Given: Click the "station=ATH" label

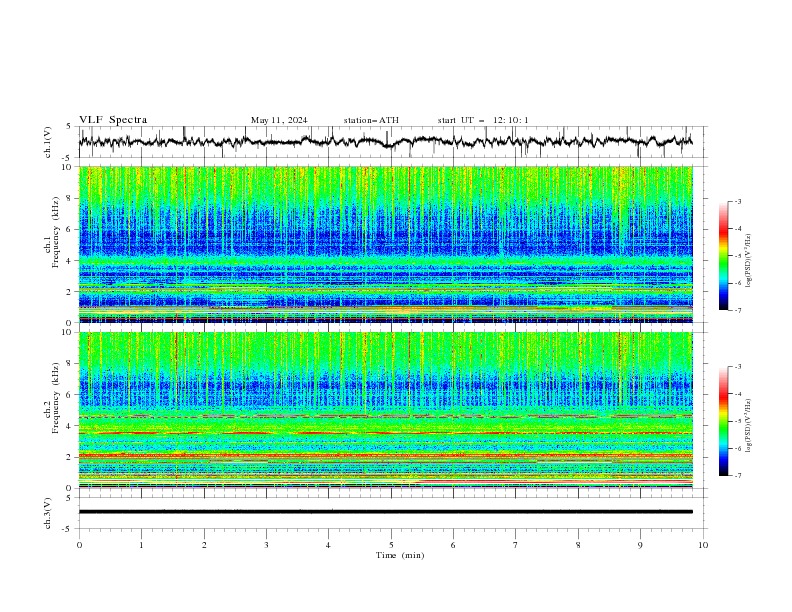Looking at the screenshot, I should pos(371,120).
